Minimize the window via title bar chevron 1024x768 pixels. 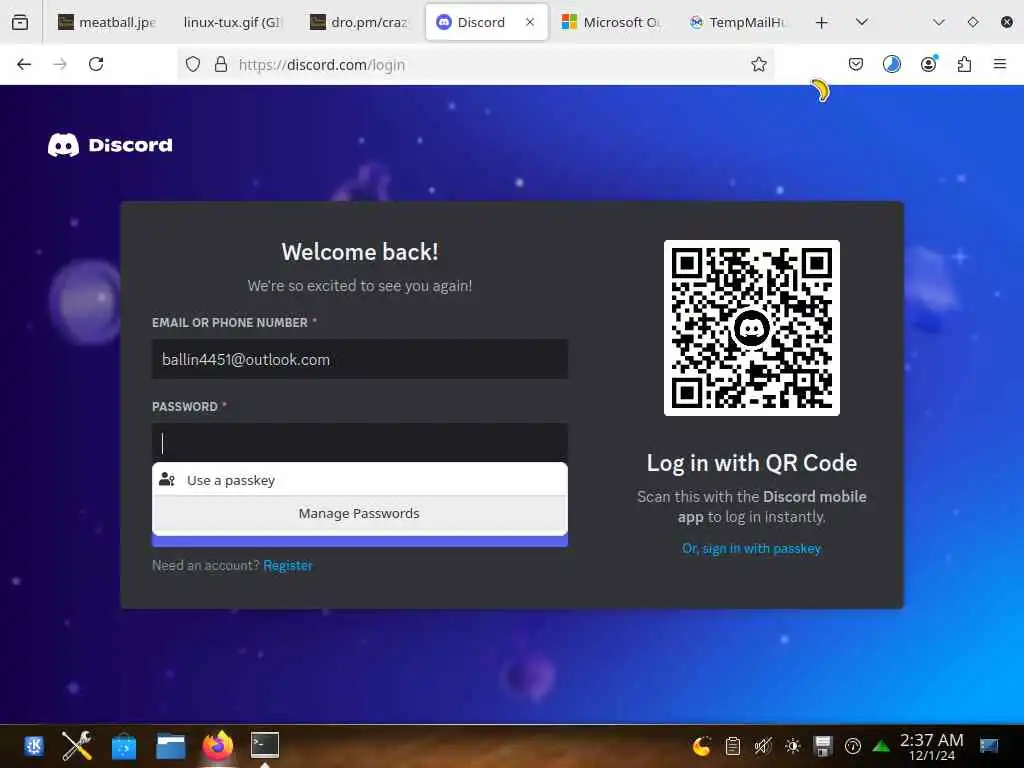click(939, 22)
